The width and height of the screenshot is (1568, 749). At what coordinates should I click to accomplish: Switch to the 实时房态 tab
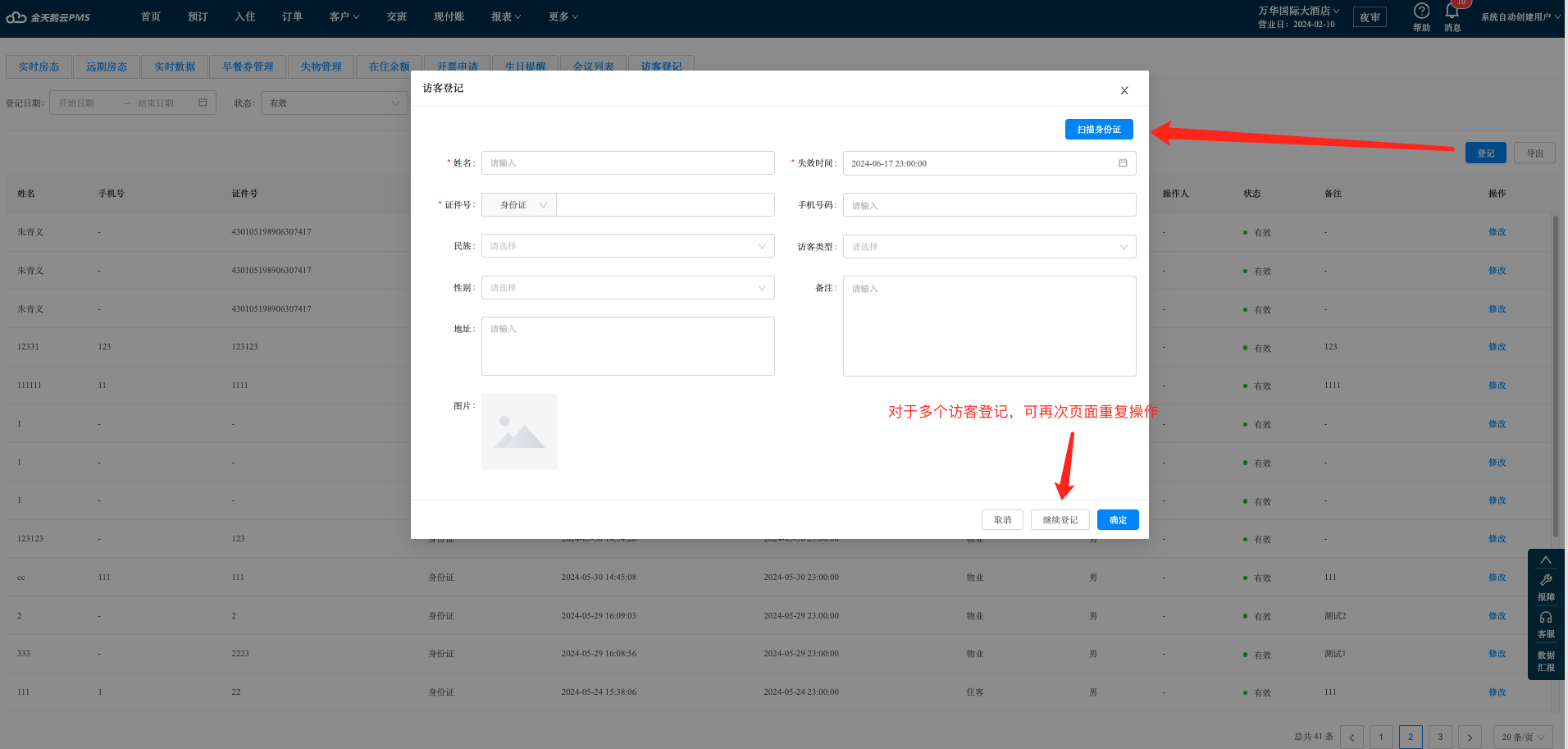(39, 66)
